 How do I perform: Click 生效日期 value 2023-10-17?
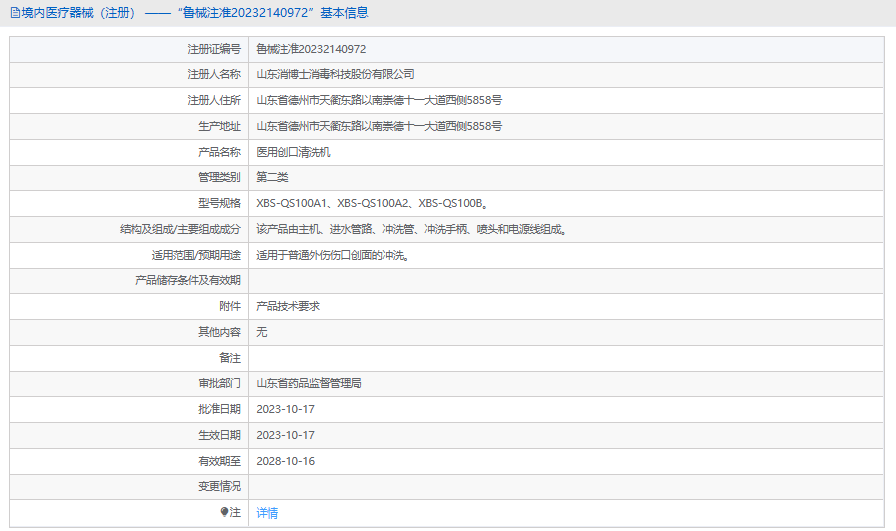coord(285,435)
